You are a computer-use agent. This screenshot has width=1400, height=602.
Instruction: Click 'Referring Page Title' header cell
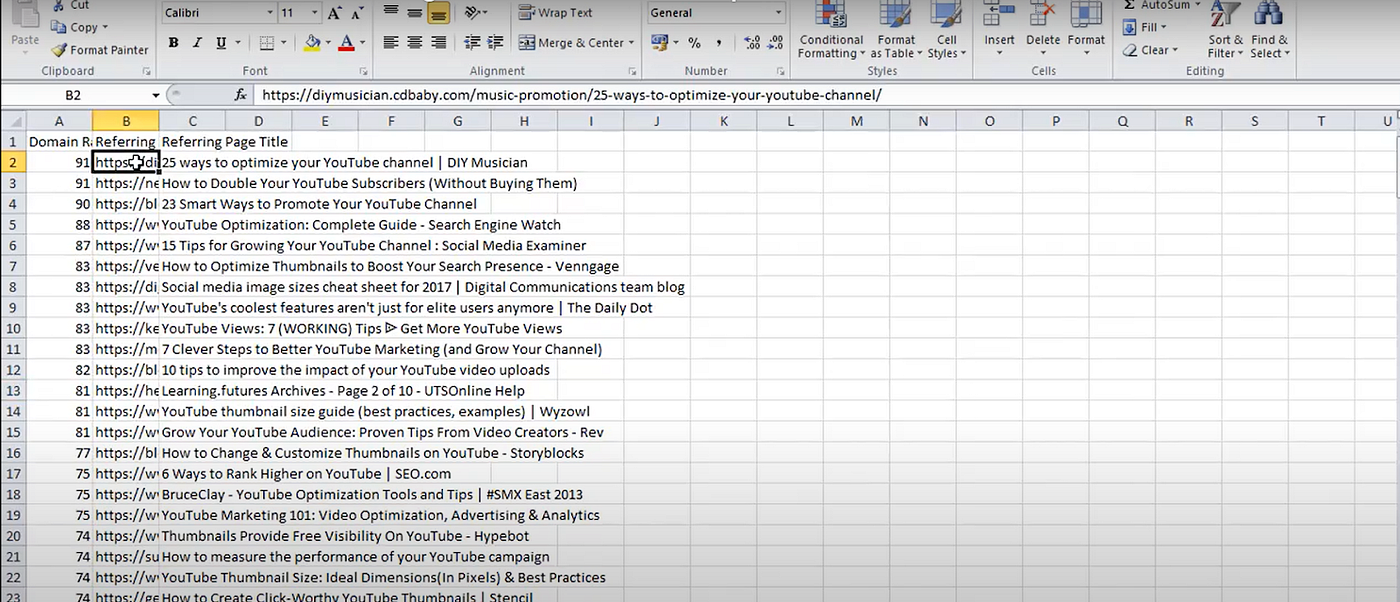click(x=224, y=142)
